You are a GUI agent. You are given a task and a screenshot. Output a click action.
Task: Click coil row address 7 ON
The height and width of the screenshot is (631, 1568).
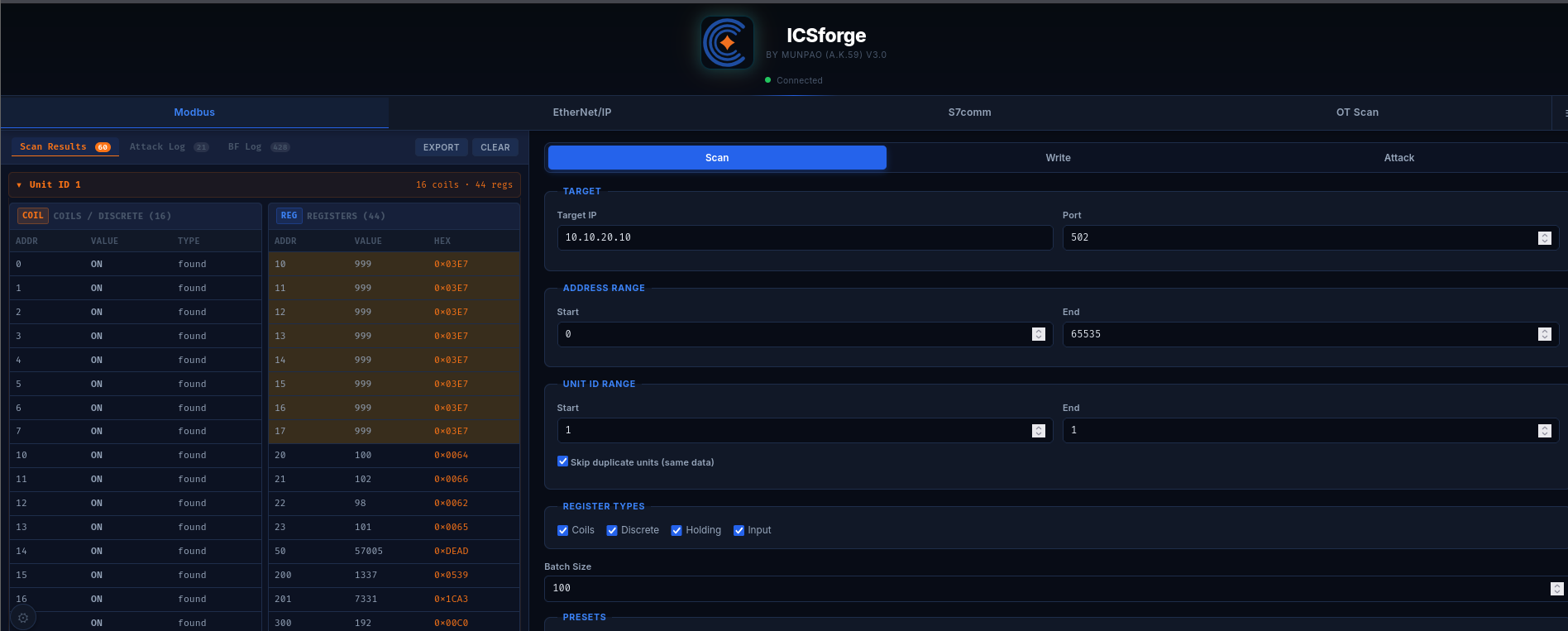click(x=97, y=431)
